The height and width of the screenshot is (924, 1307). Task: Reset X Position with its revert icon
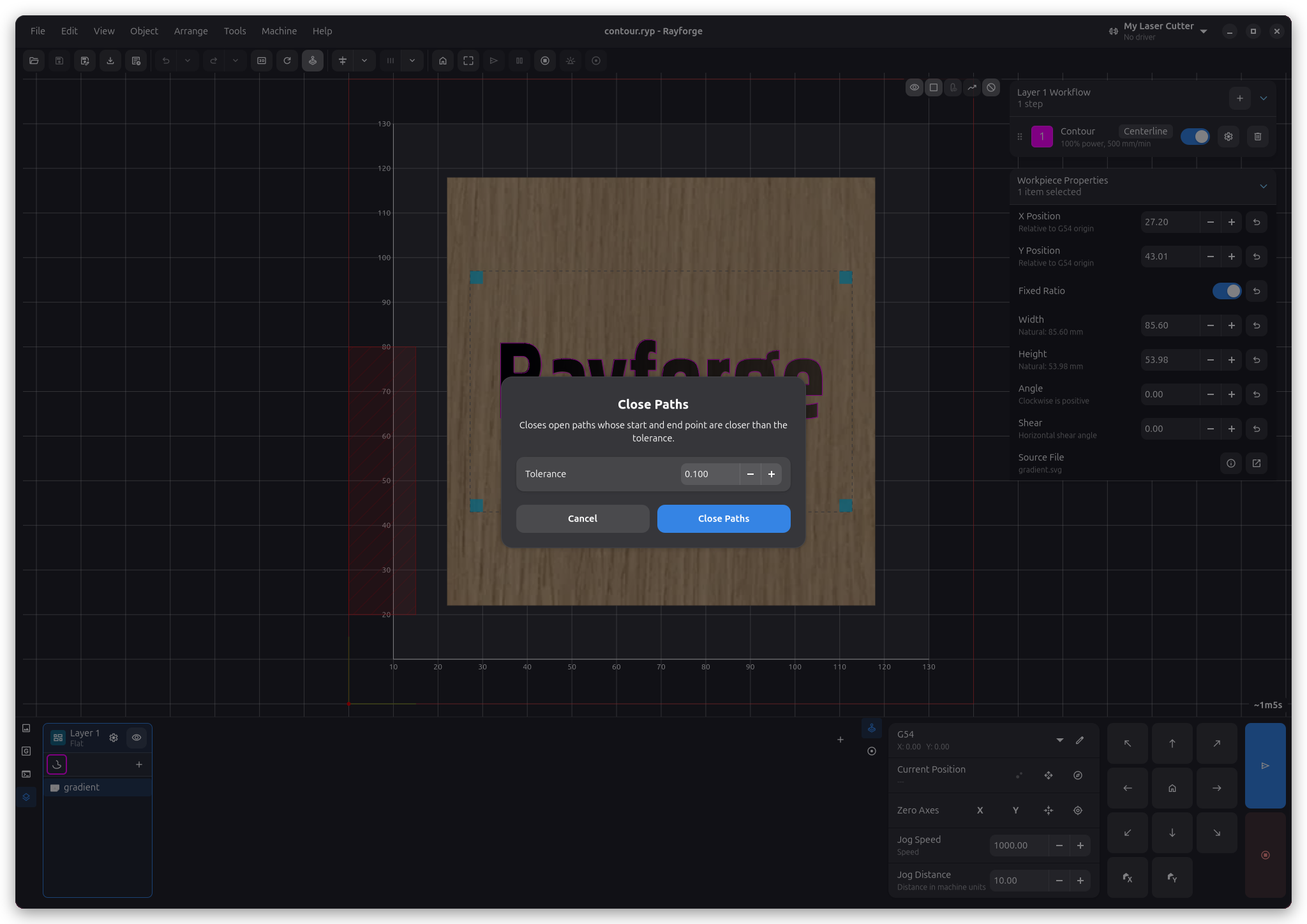click(x=1257, y=222)
